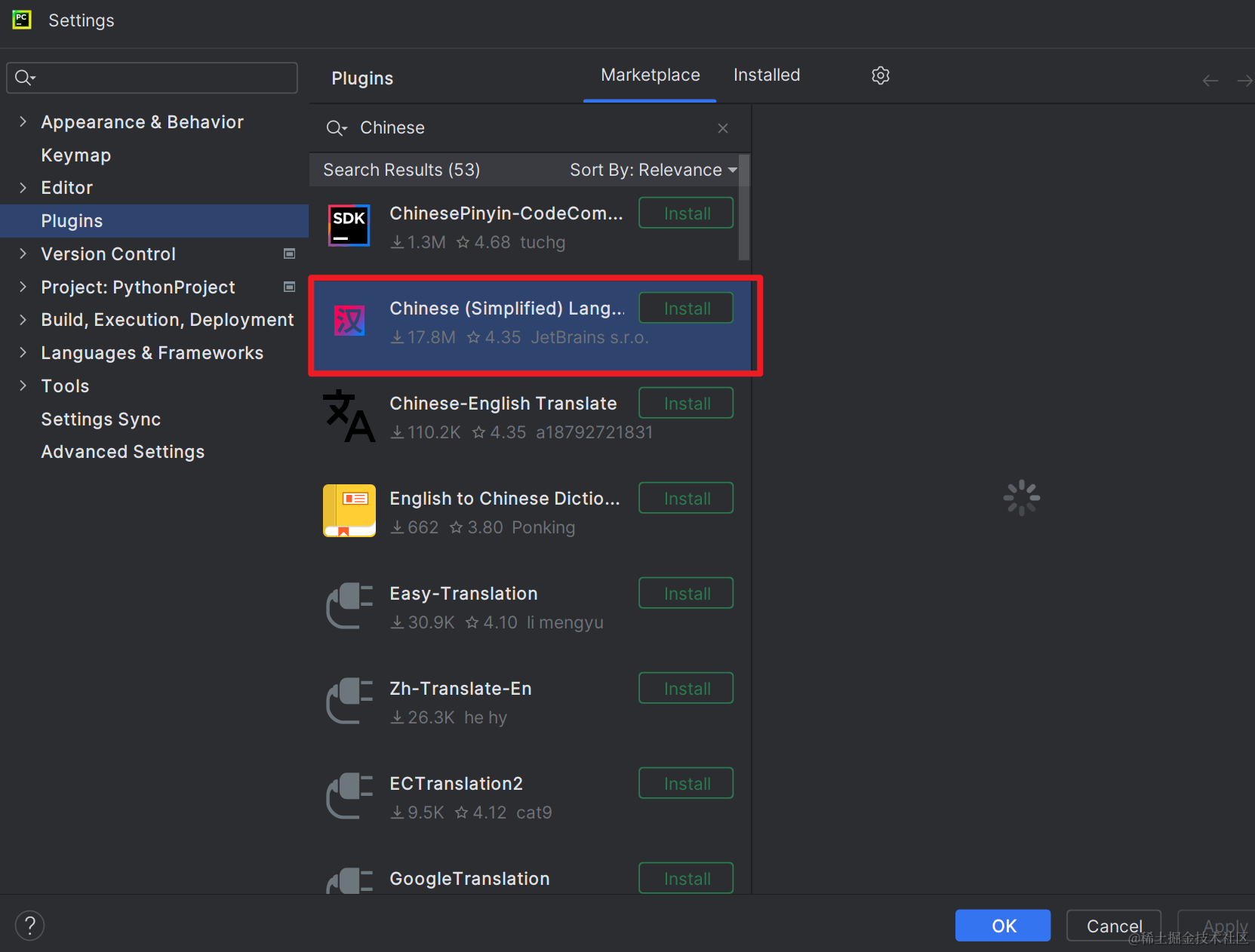The image size is (1255, 952).
Task: Click the plugin list vertical scrollbar
Action: coord(744,207)
